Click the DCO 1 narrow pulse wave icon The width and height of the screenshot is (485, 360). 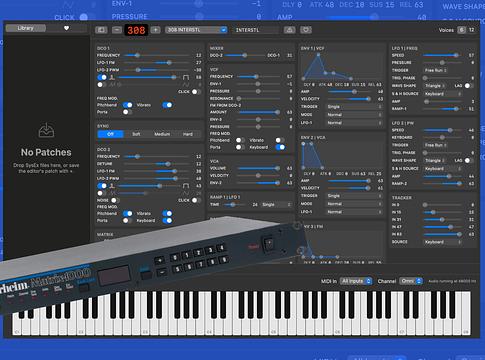[x=112, y=77]
